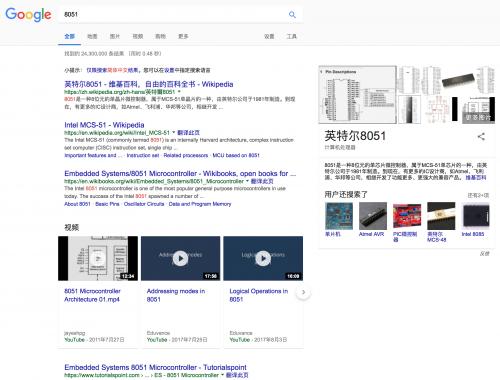Screen dimensions: 500x380
Task: Open 8051 Microcontroller Architecture 01.mp4 title link
Action: click(x=92, y=295)
